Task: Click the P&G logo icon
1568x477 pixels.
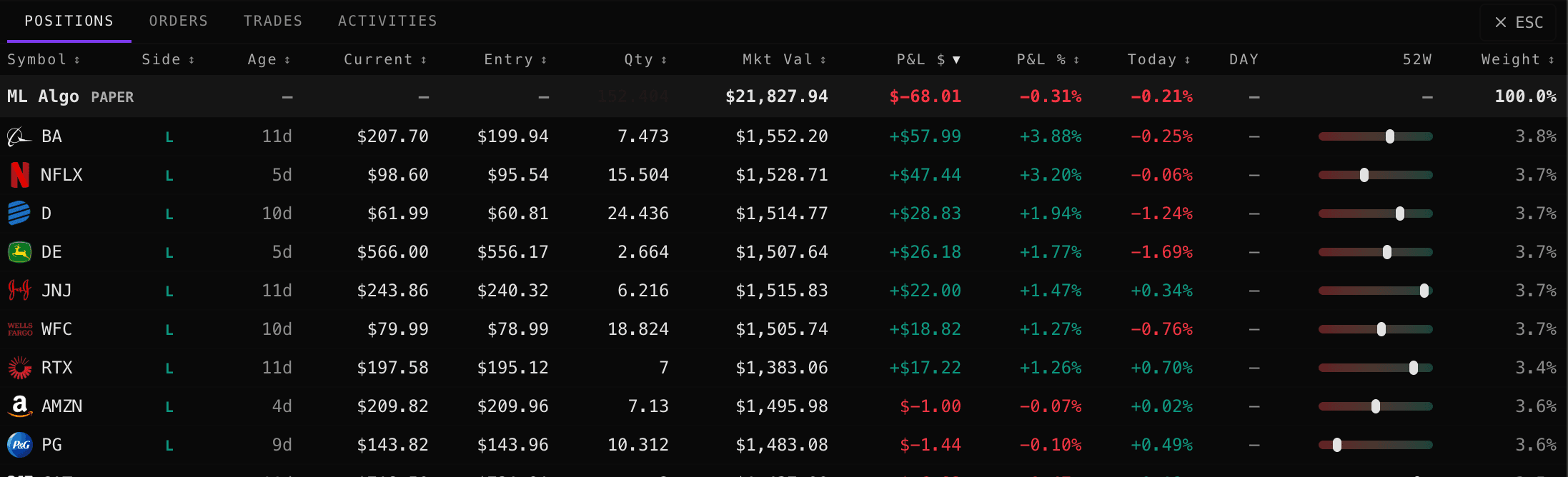Action: (x=20, y=445)
